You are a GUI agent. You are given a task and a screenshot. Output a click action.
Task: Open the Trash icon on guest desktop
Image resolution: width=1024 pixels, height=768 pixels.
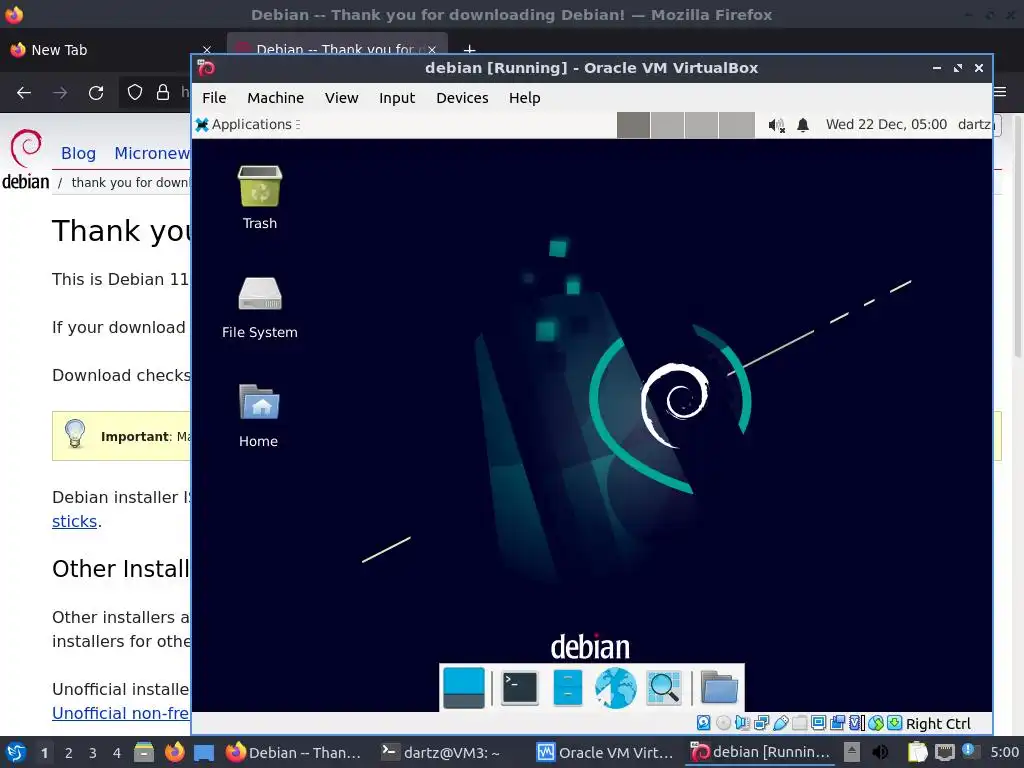[x=259, y=197]
